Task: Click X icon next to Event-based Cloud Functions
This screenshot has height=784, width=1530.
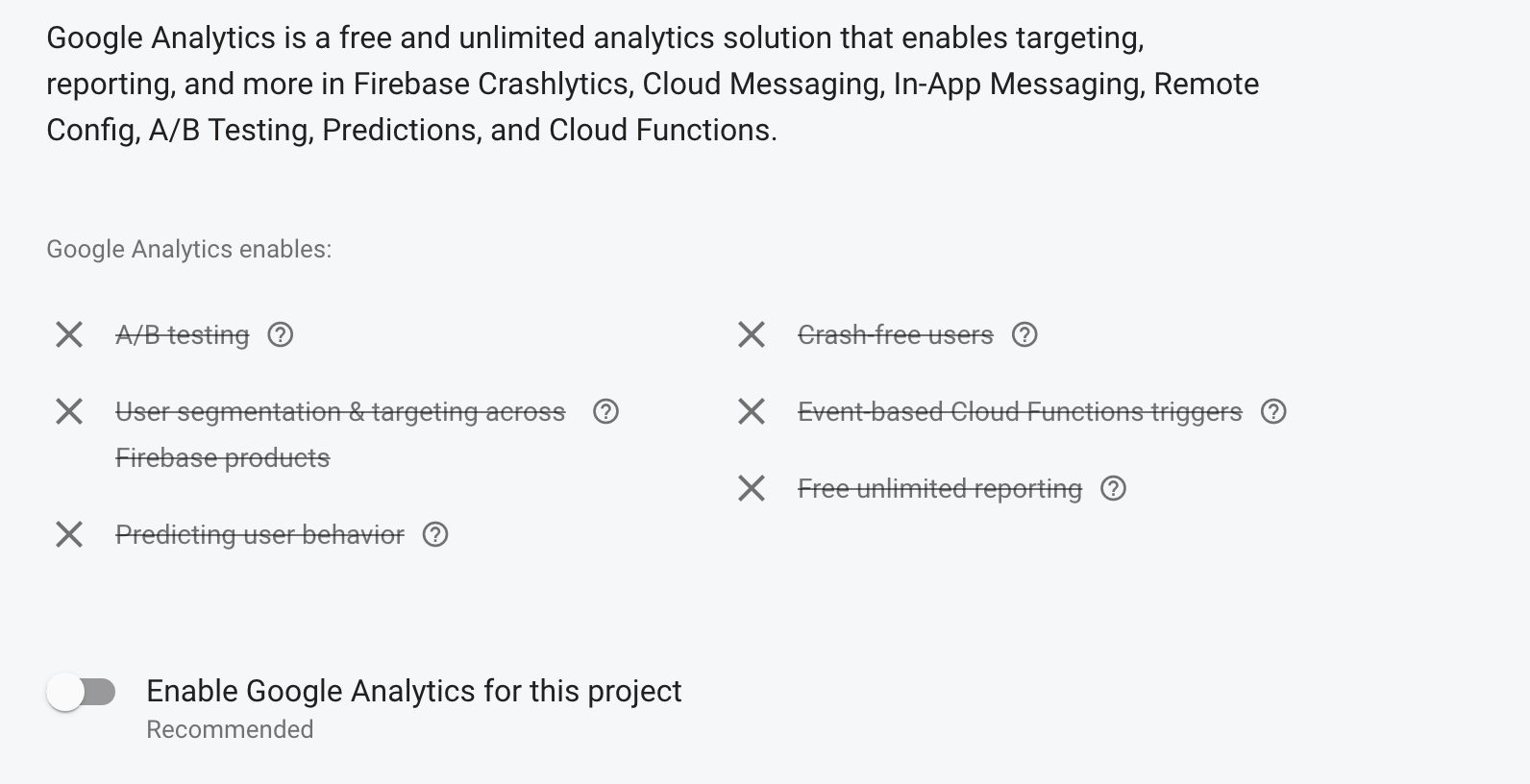Action: click(x=752, y=411)
